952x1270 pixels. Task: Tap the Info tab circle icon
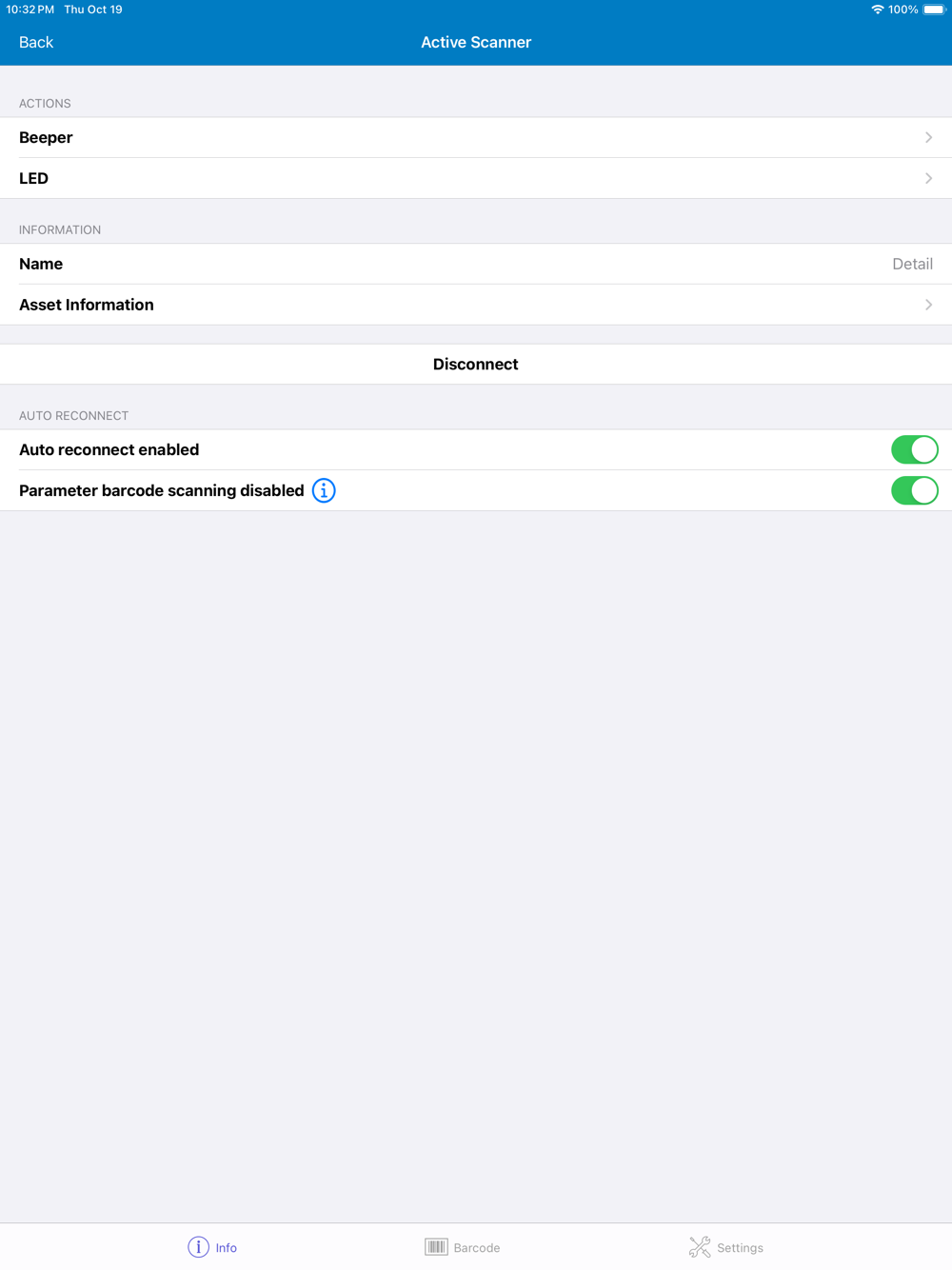pyautogui.click(x=198, y=1247)
